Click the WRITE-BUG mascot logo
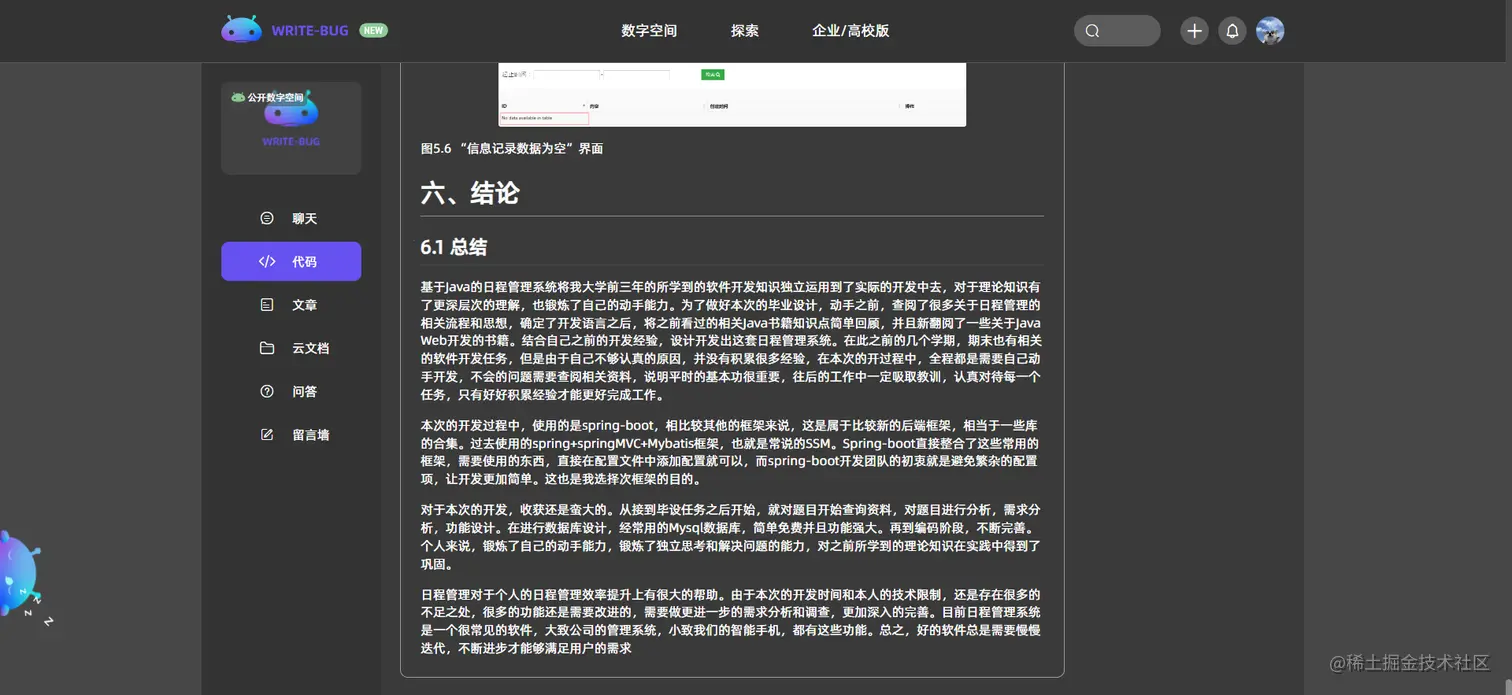Screen dimensions: 1512x695 click(x=240, y=28)
